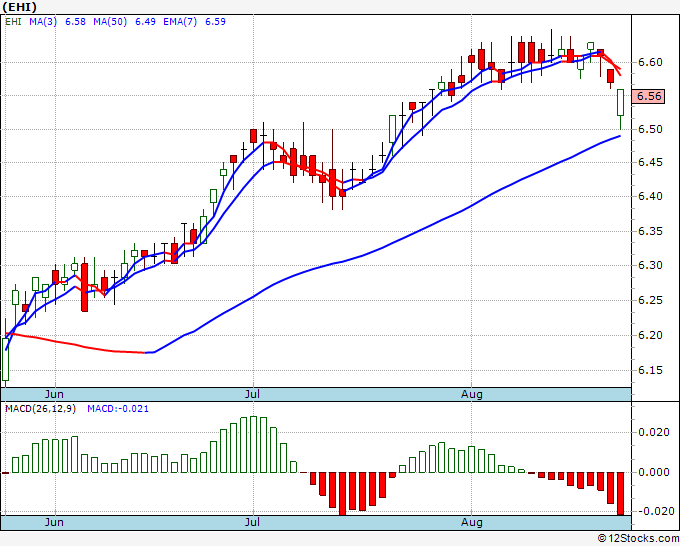
Task: Click the highlighted 6.56 current price tag
Action: (648, 96)
